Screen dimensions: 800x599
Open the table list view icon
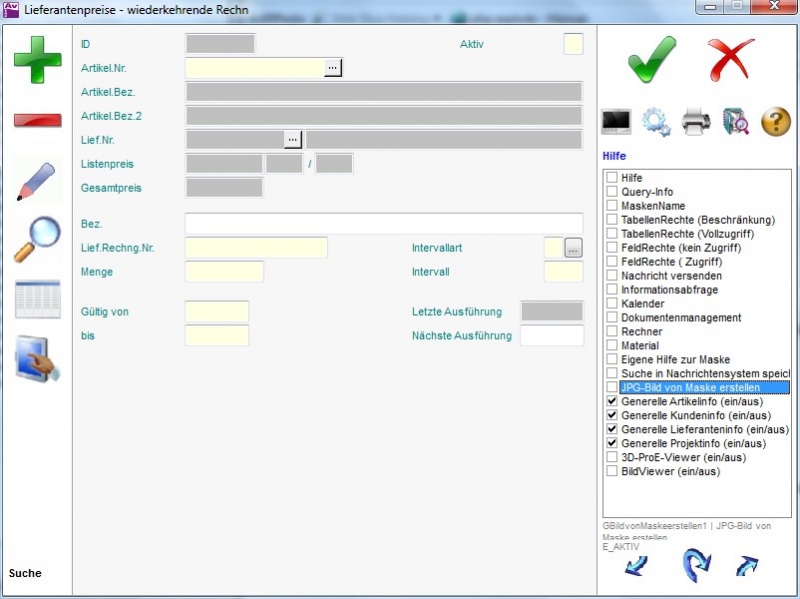click(37, 299)
